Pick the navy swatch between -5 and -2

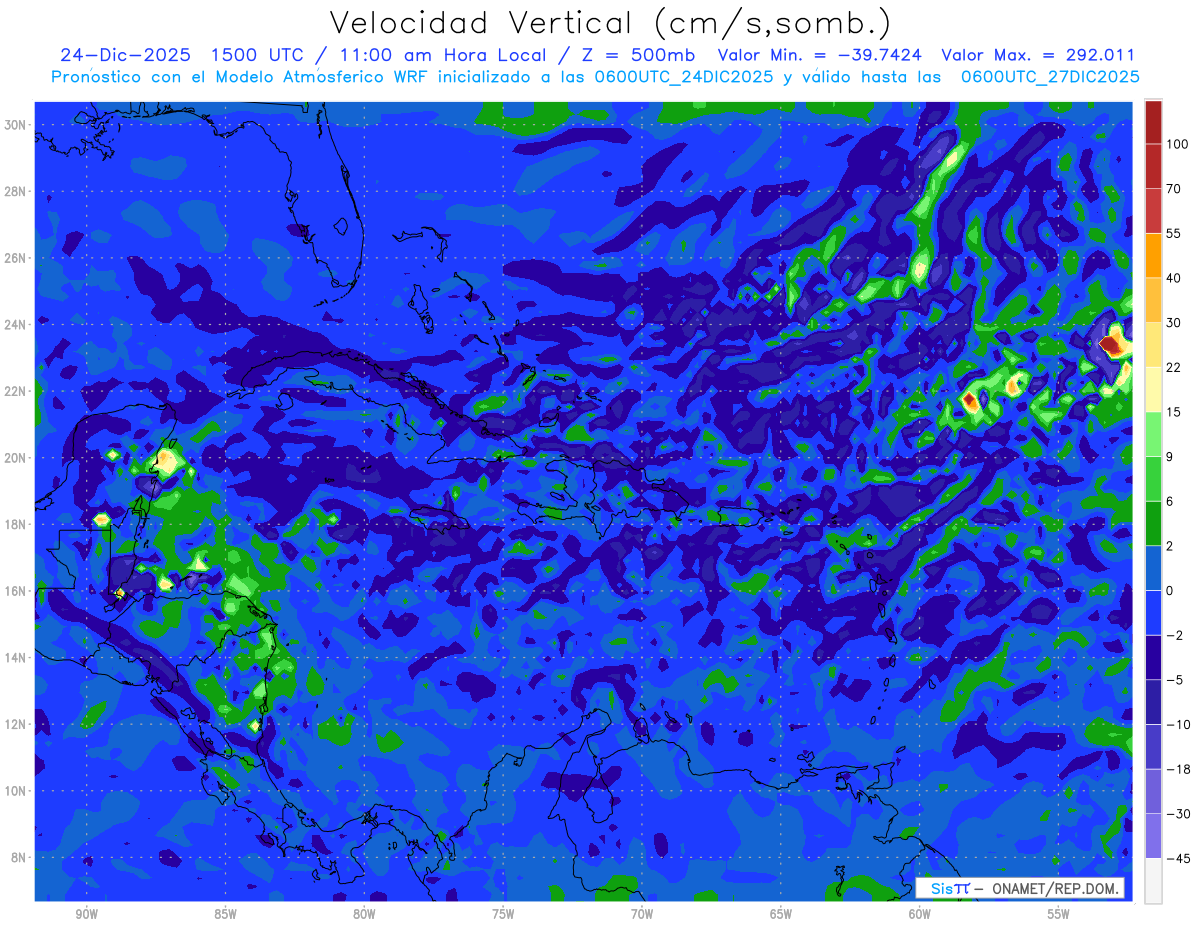tap(1153, 657)
